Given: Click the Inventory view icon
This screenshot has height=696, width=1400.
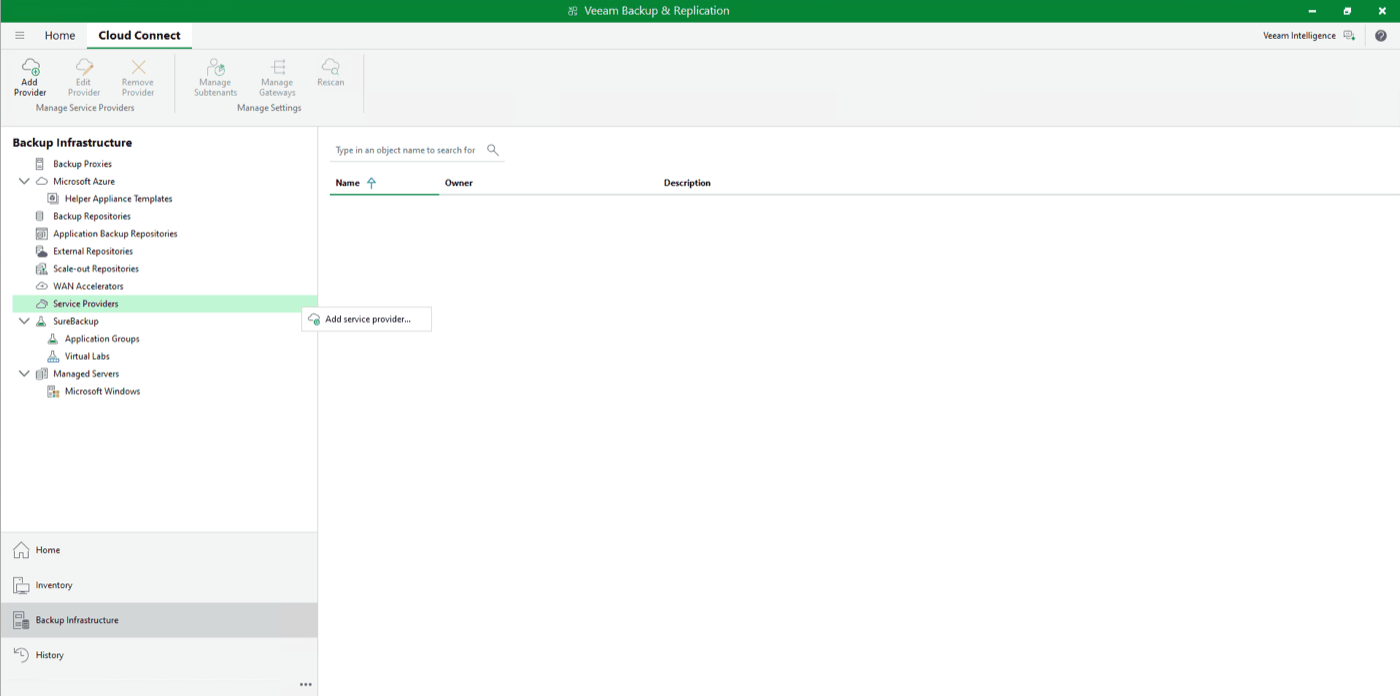Looking at the screenshot, I should (x=21, y=585).
